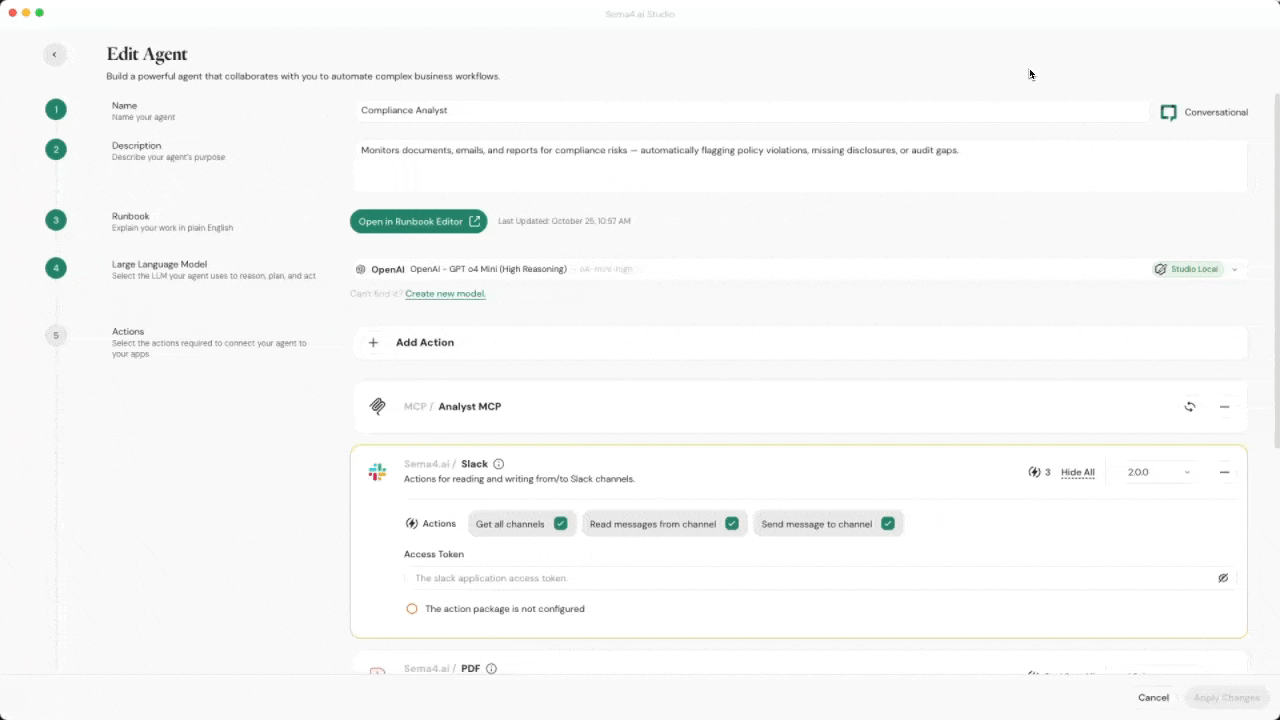Enable the Get all channels action checkbox
1280x720 pixels.
point(560,523)
